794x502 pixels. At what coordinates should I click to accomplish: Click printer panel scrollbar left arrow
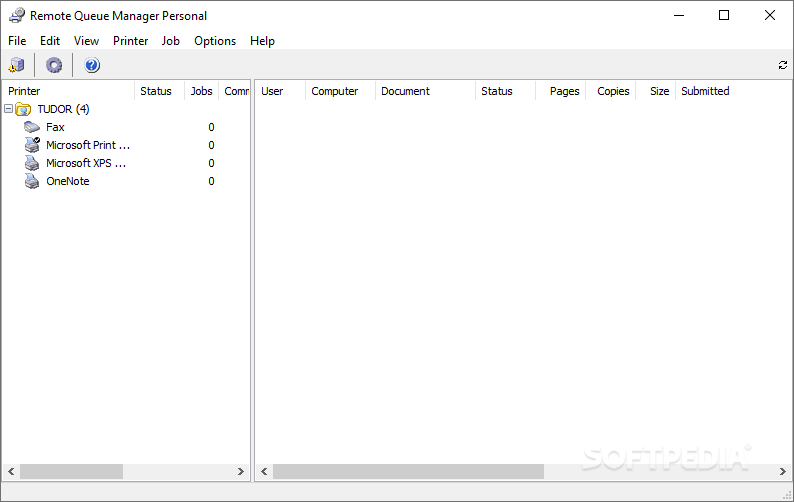point(11,472)
